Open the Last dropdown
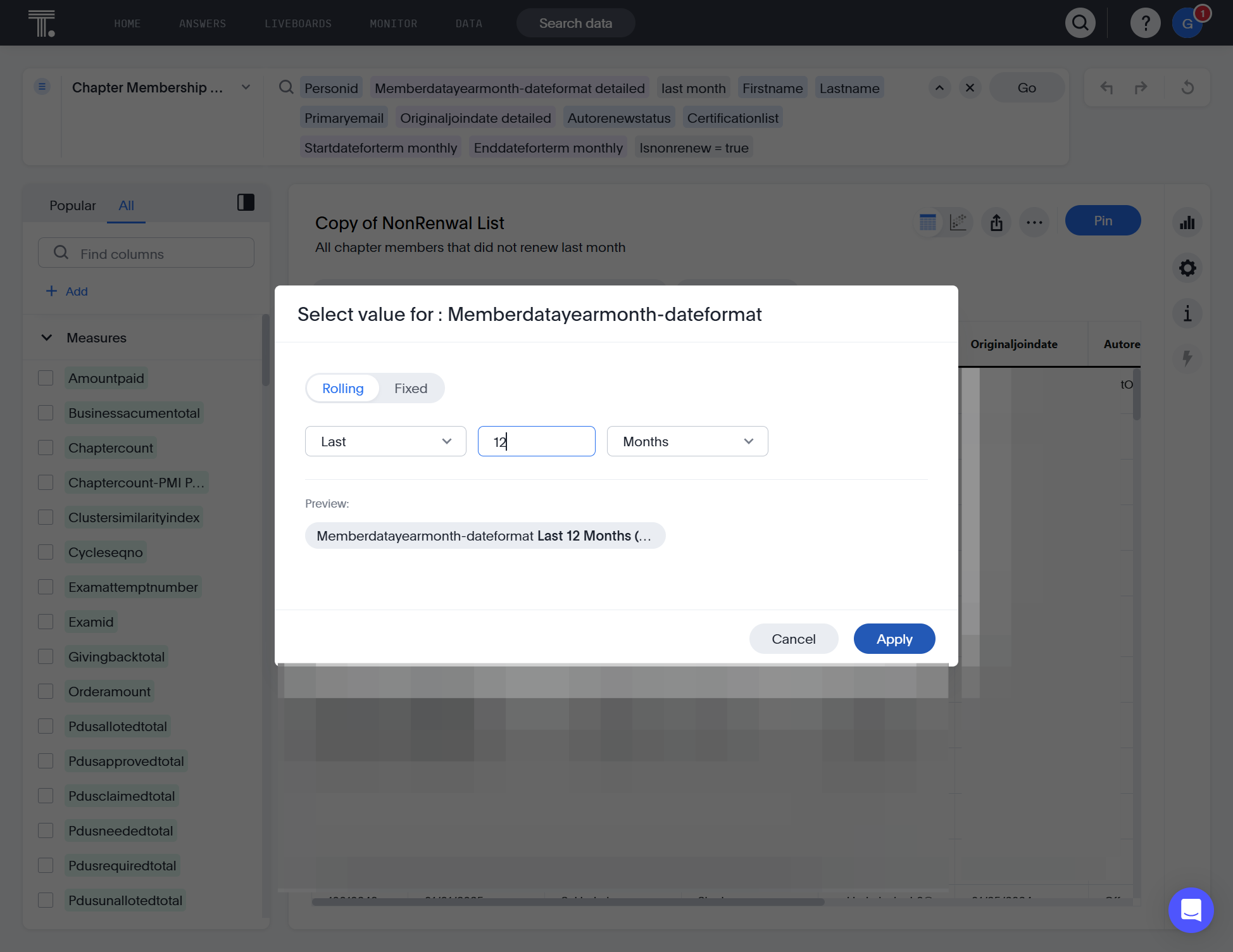This screenshot has width=1233, height=952. click(385, 441)
